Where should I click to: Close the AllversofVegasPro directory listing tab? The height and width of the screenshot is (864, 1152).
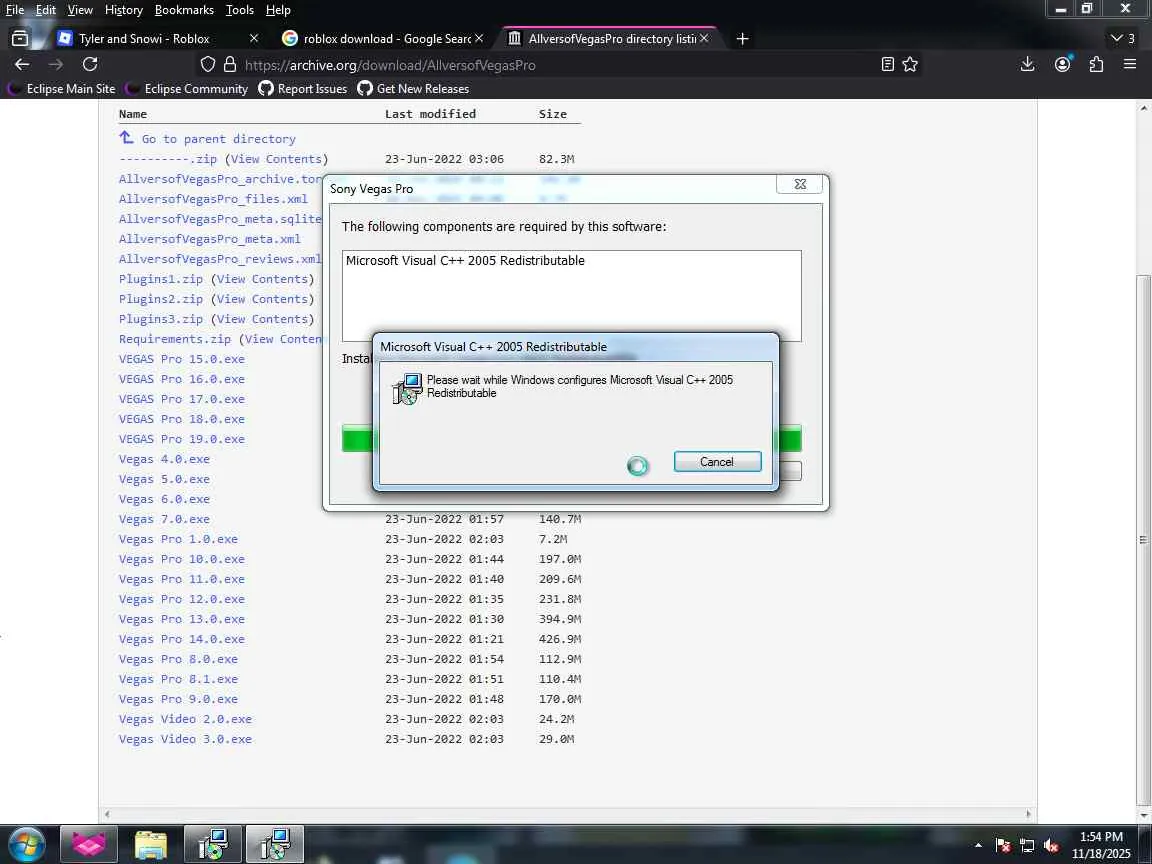tap(704, 38)
